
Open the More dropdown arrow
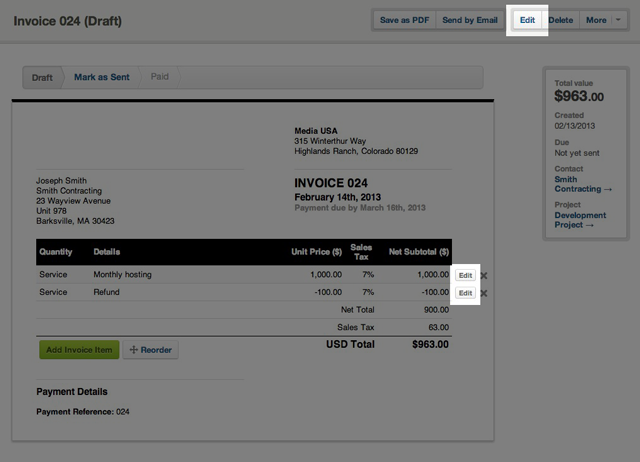click(x=617, y=20)
